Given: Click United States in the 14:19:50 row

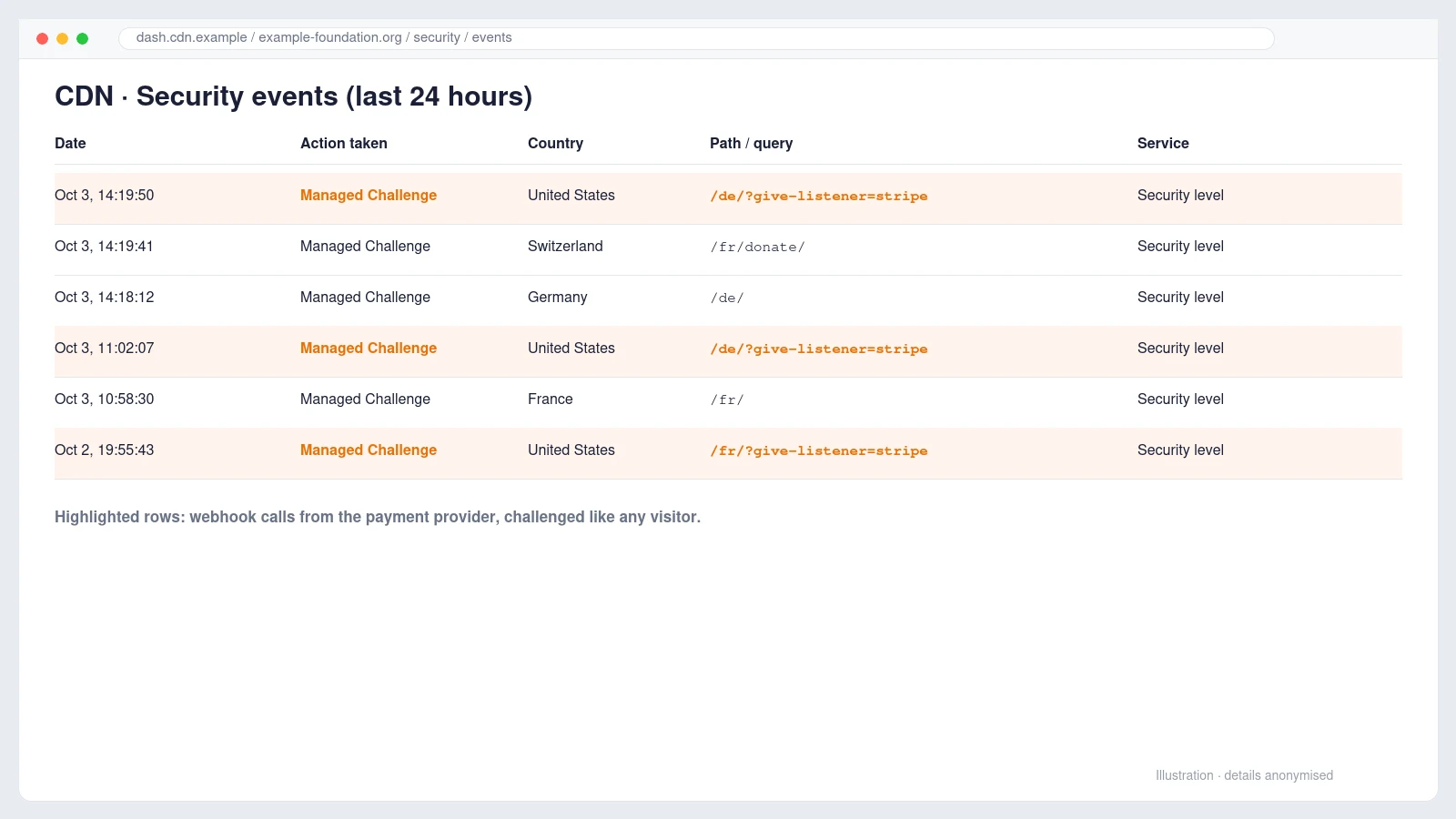Looking at the screenshot, I should click(x=571, y=195).
